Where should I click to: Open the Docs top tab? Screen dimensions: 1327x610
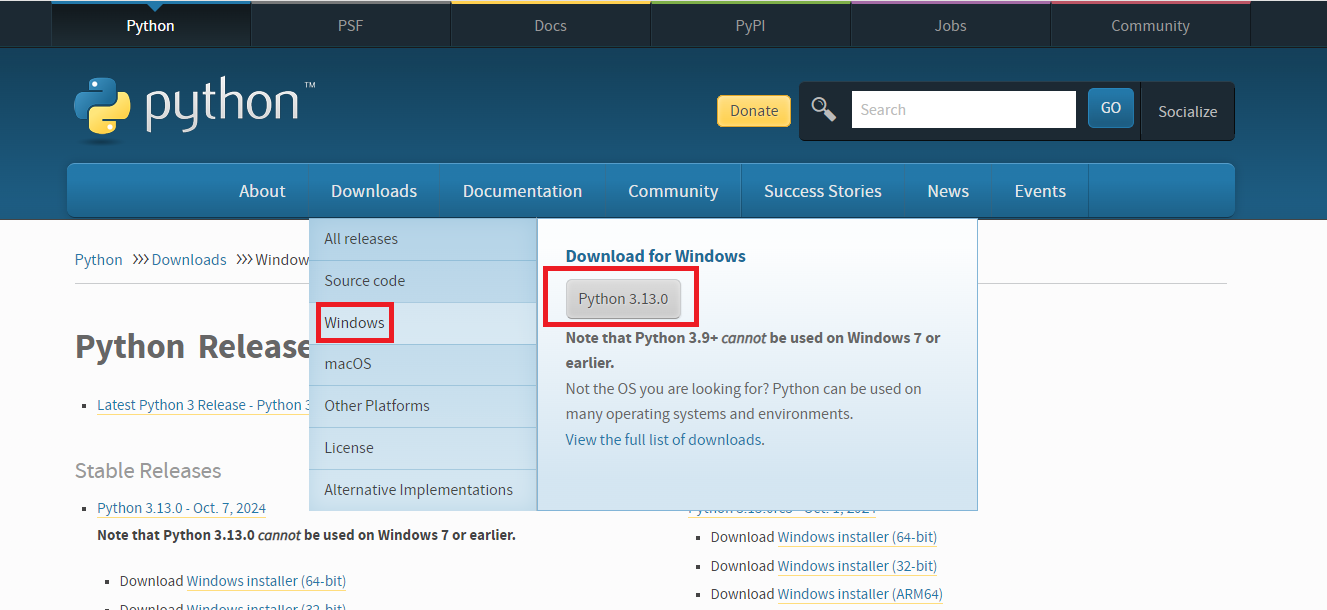(x=551, y=26)
